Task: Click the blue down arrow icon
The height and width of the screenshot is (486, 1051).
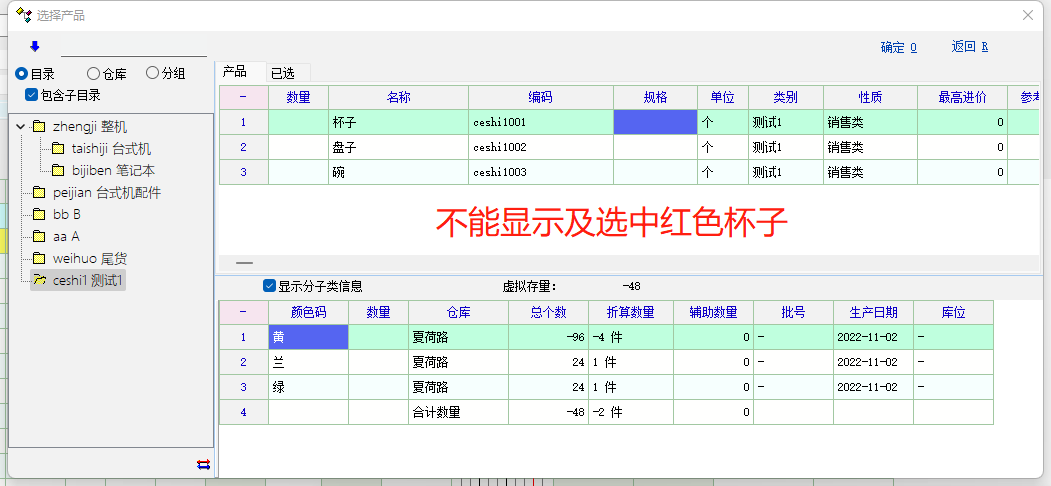Action: pyautogui.click(x=35, y=46)
